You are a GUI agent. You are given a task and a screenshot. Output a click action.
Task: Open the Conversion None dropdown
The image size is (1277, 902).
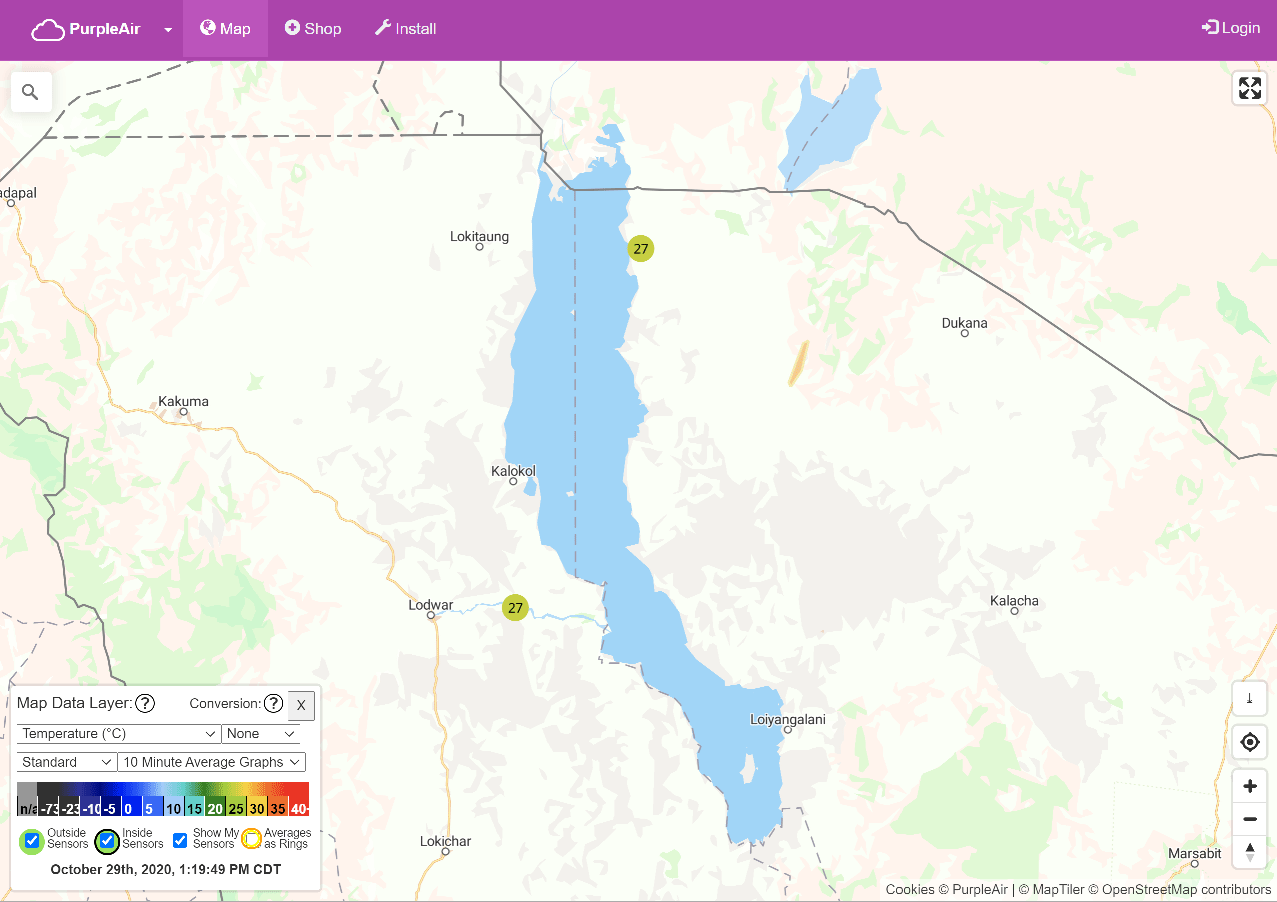tap(261, 734)
